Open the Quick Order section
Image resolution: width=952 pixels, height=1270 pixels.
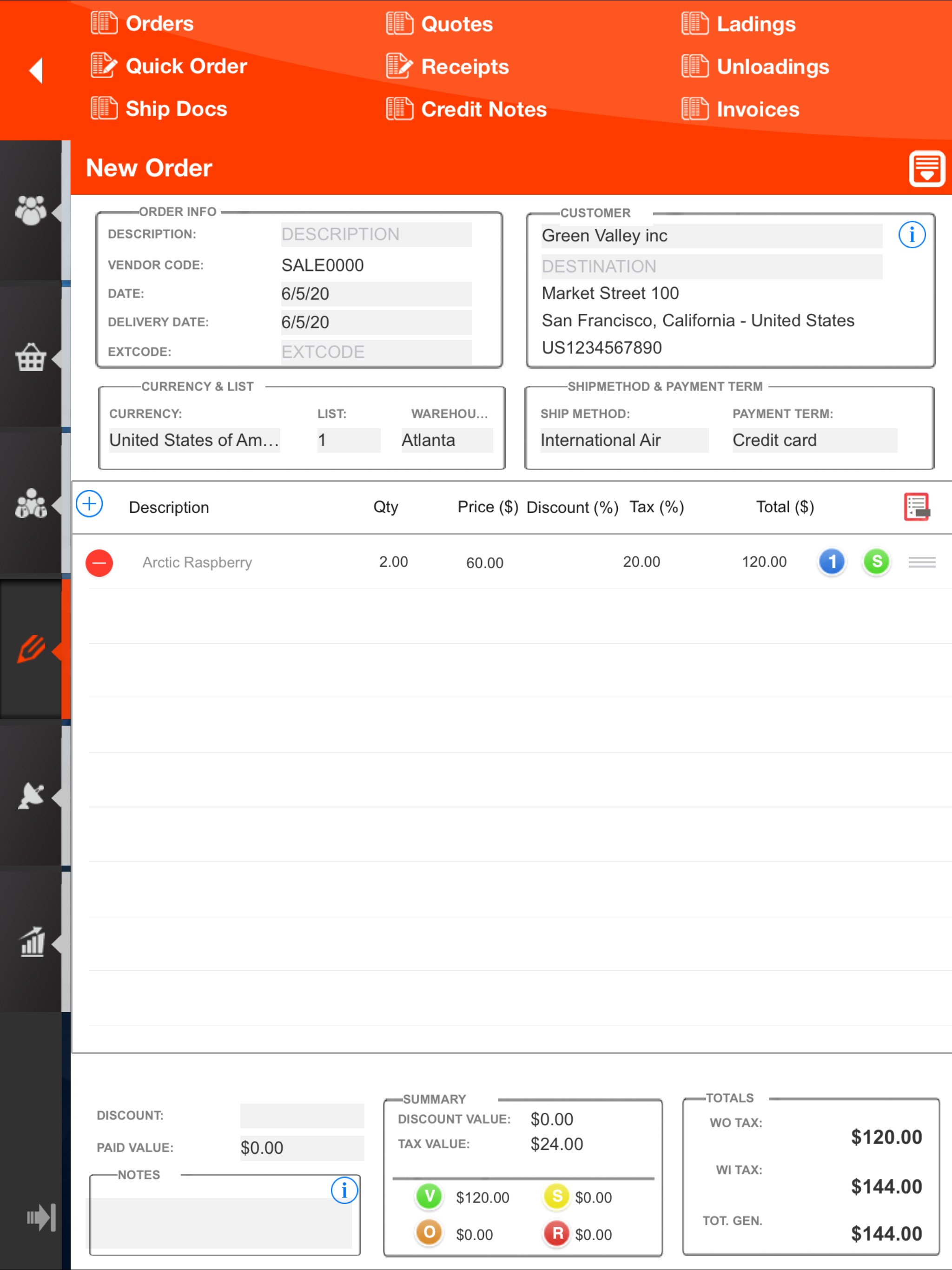169,66
